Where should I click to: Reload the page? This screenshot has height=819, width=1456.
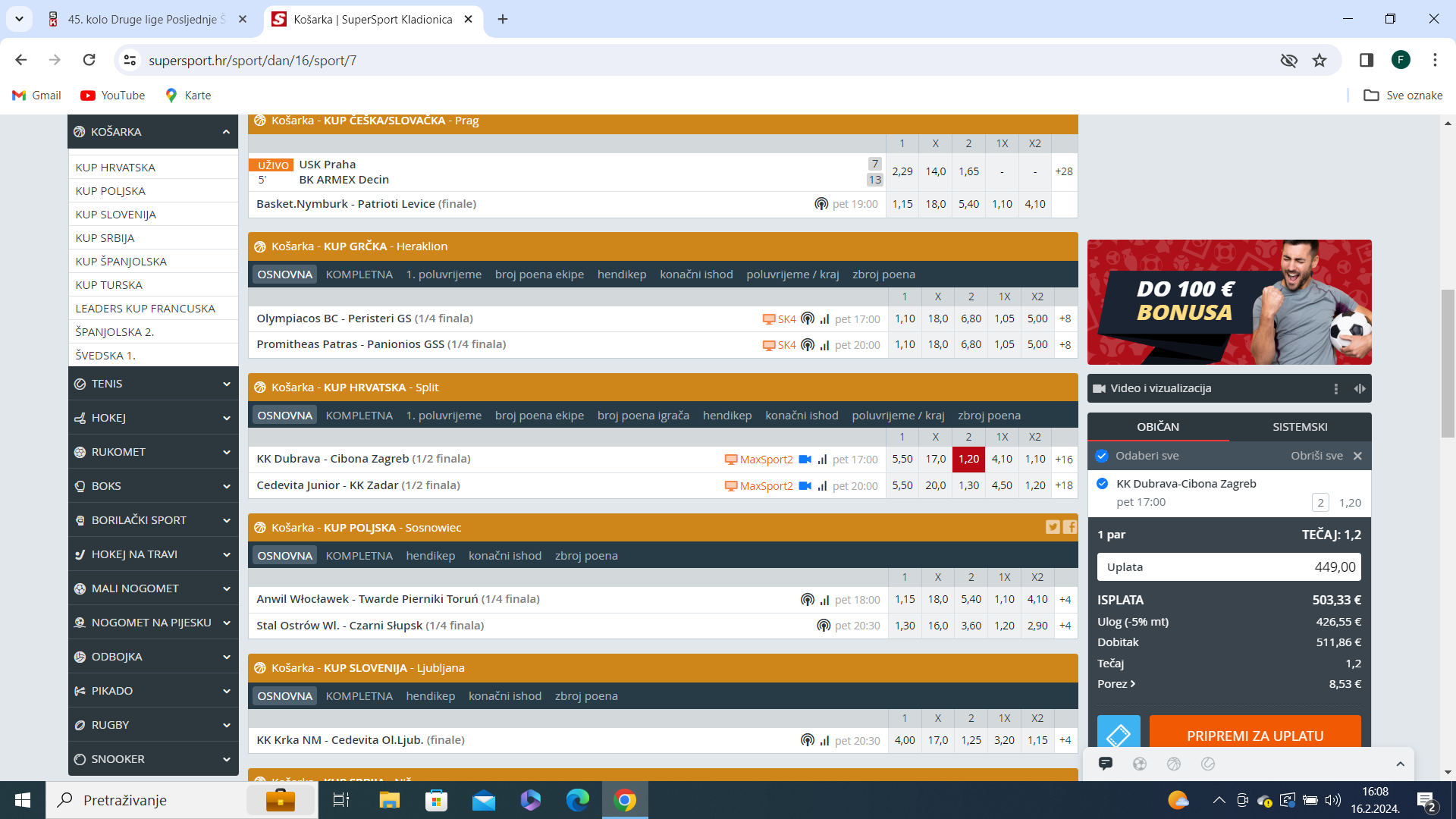point(89,60)
